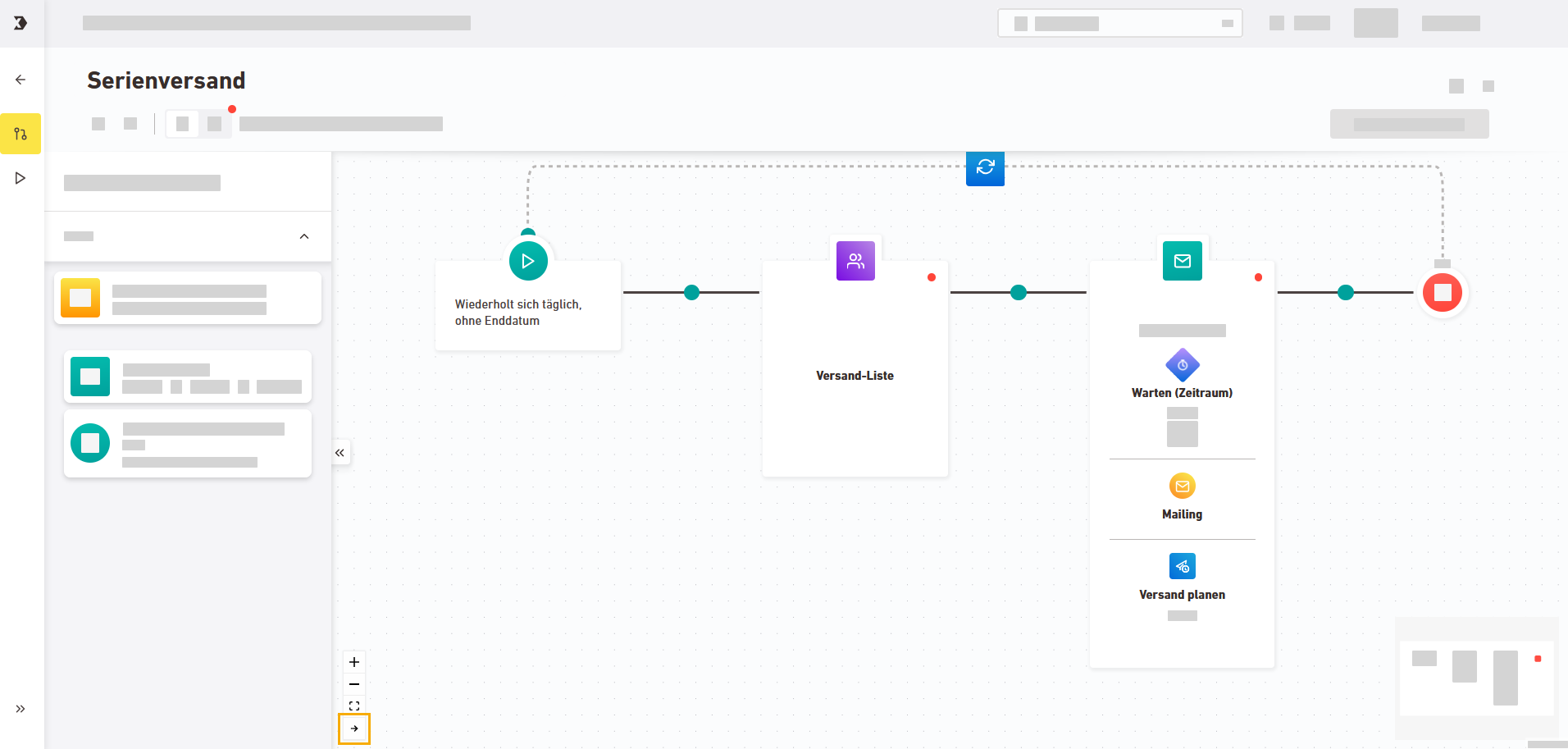
Task: Click the green mail envelope node icon
Action: click(1182, 261)
